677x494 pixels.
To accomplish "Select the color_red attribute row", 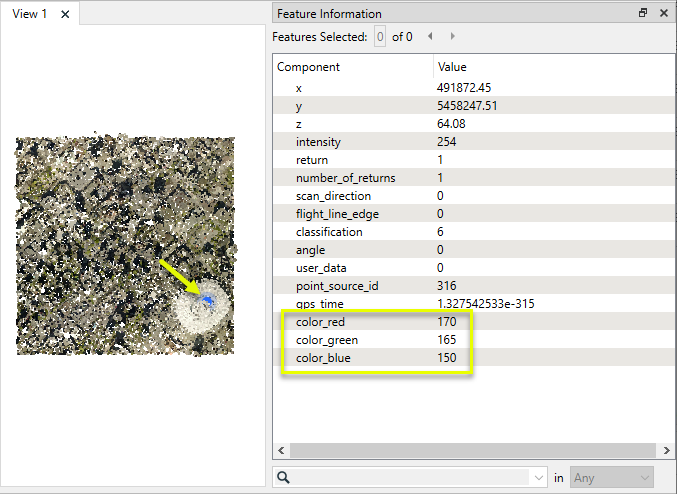I will pyautogui.click(x=320, y=322).
